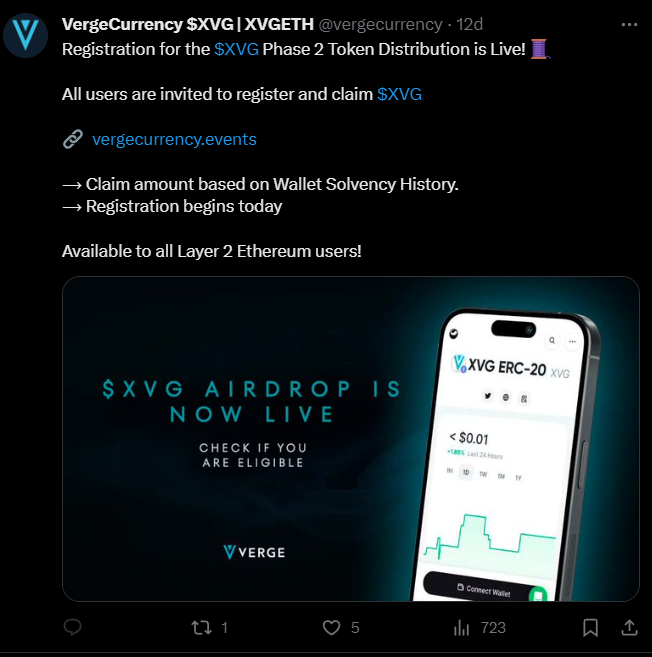Open the 12d timestamp link
The height and width of the screenshot is (657, 652).
tap(469, 24)
